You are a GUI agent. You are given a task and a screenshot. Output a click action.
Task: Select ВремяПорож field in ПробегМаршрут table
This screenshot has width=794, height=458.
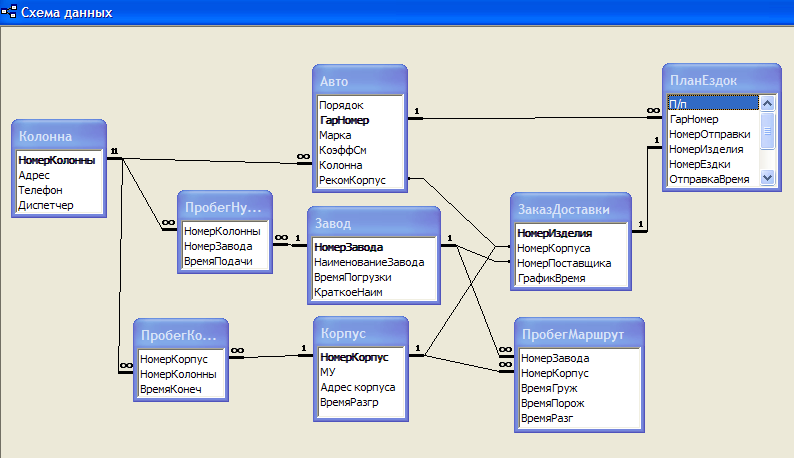579,403
